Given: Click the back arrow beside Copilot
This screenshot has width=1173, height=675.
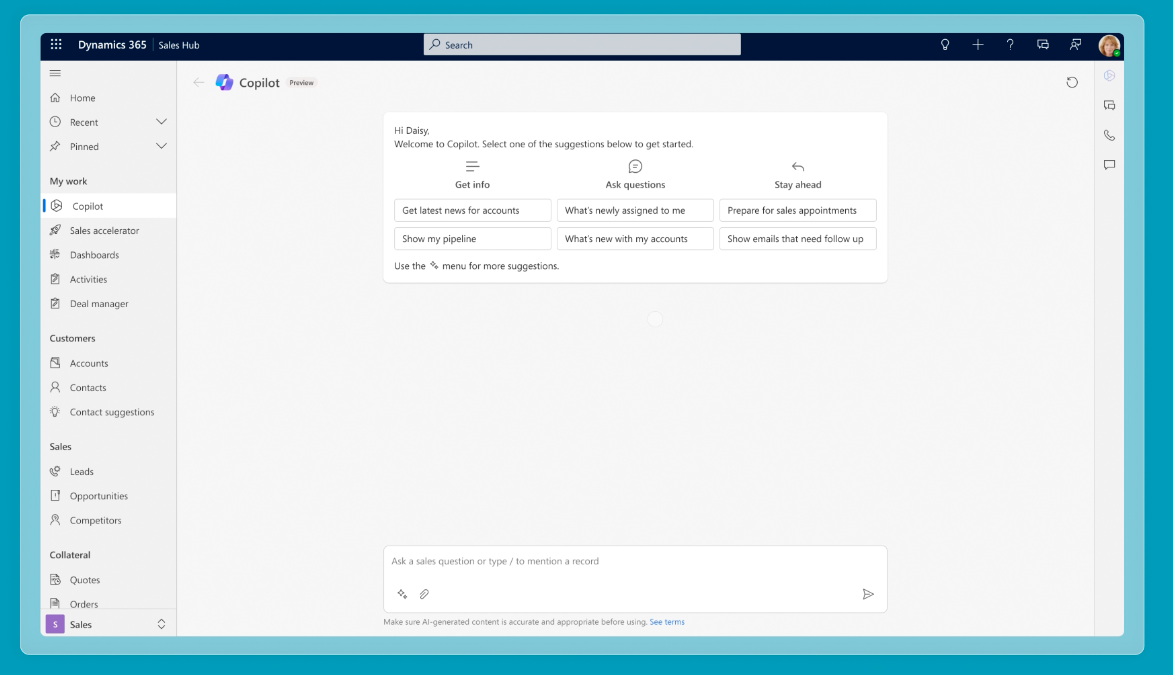Looking at the screenshot, I should click(198, 82).
